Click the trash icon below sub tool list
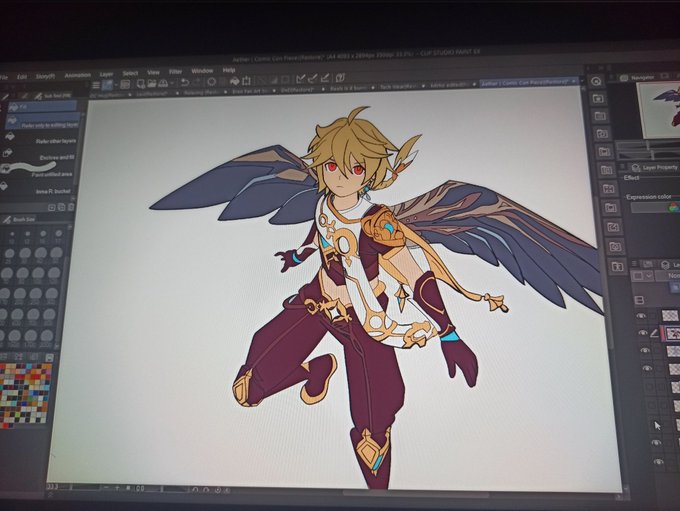The image size is (680, 511). click(71, 207)
